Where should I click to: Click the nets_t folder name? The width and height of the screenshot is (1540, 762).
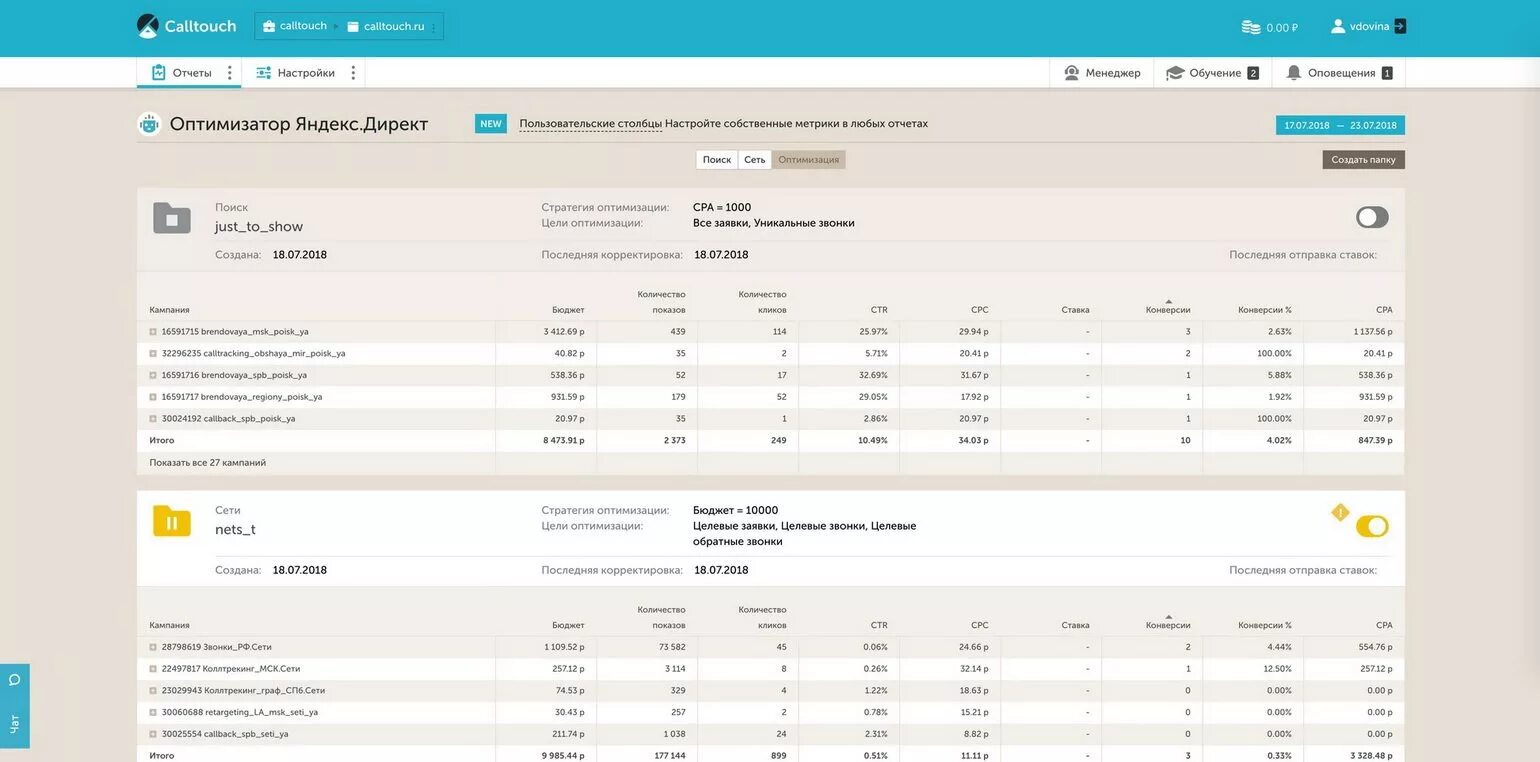click(x=235, y=530)
